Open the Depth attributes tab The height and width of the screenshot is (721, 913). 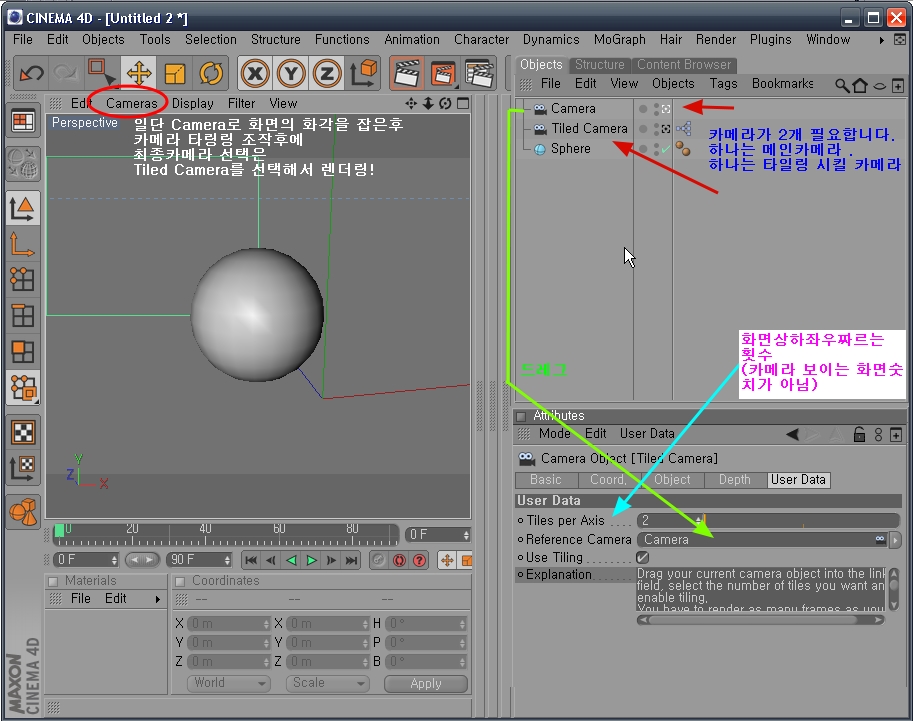[735, 480]
